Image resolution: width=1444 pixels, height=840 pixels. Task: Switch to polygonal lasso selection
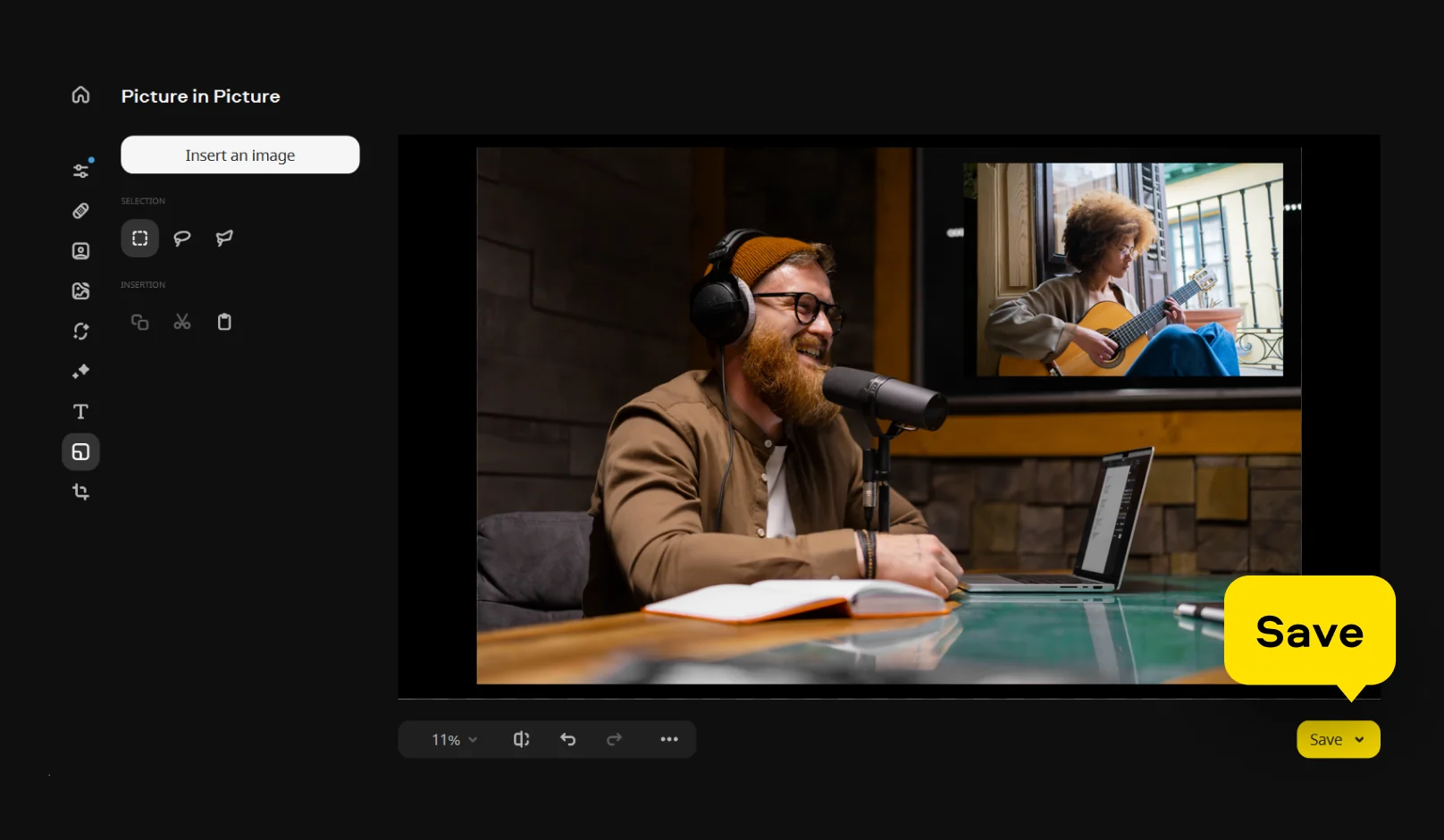pos(224,238)
